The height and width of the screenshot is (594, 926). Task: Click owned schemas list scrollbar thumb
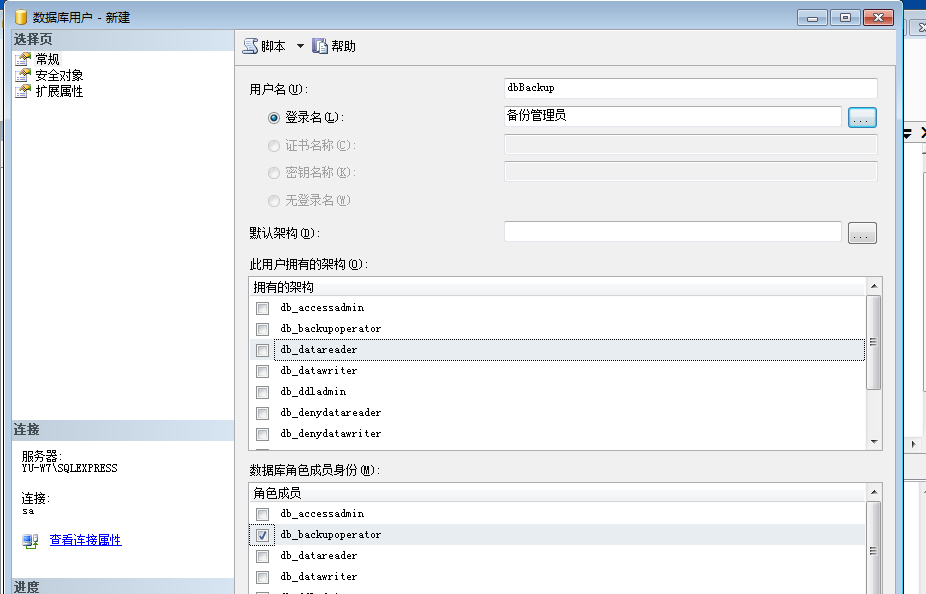click(873, 342)
